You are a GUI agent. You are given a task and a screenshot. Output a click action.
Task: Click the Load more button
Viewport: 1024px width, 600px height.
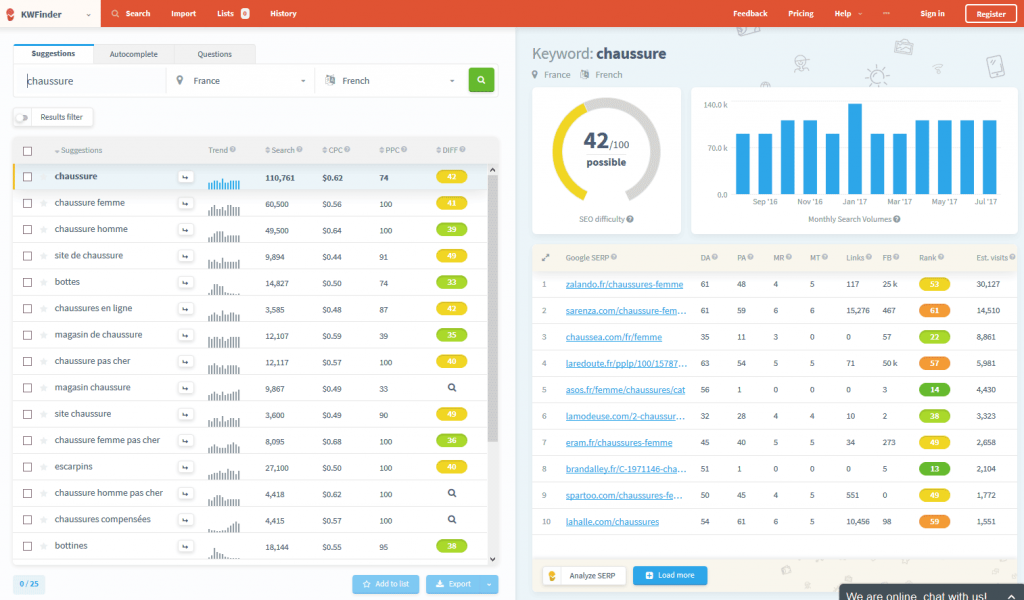click(670, 575)
